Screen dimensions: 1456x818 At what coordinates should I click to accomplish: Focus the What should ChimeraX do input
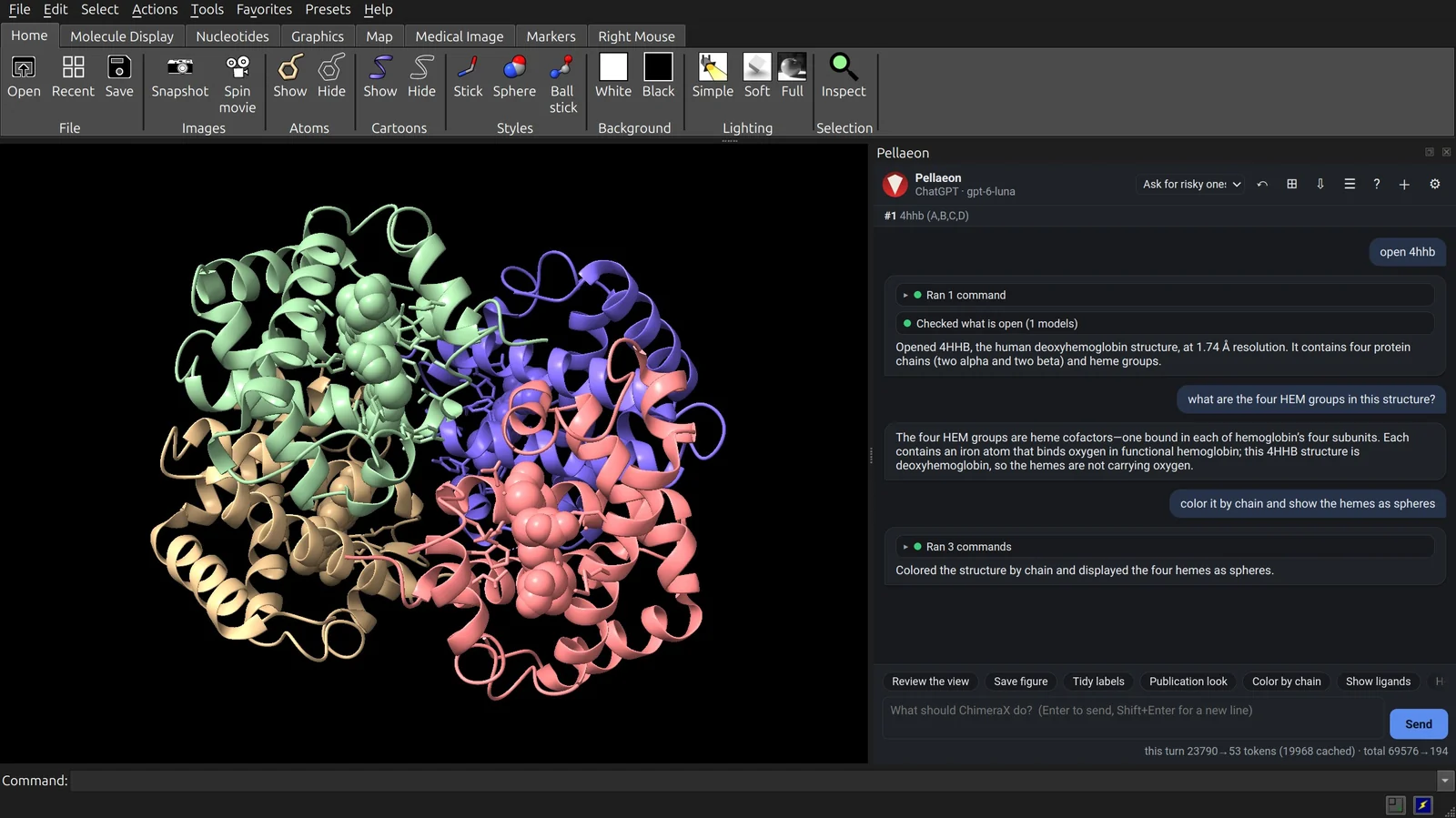tap(1133, 719)
